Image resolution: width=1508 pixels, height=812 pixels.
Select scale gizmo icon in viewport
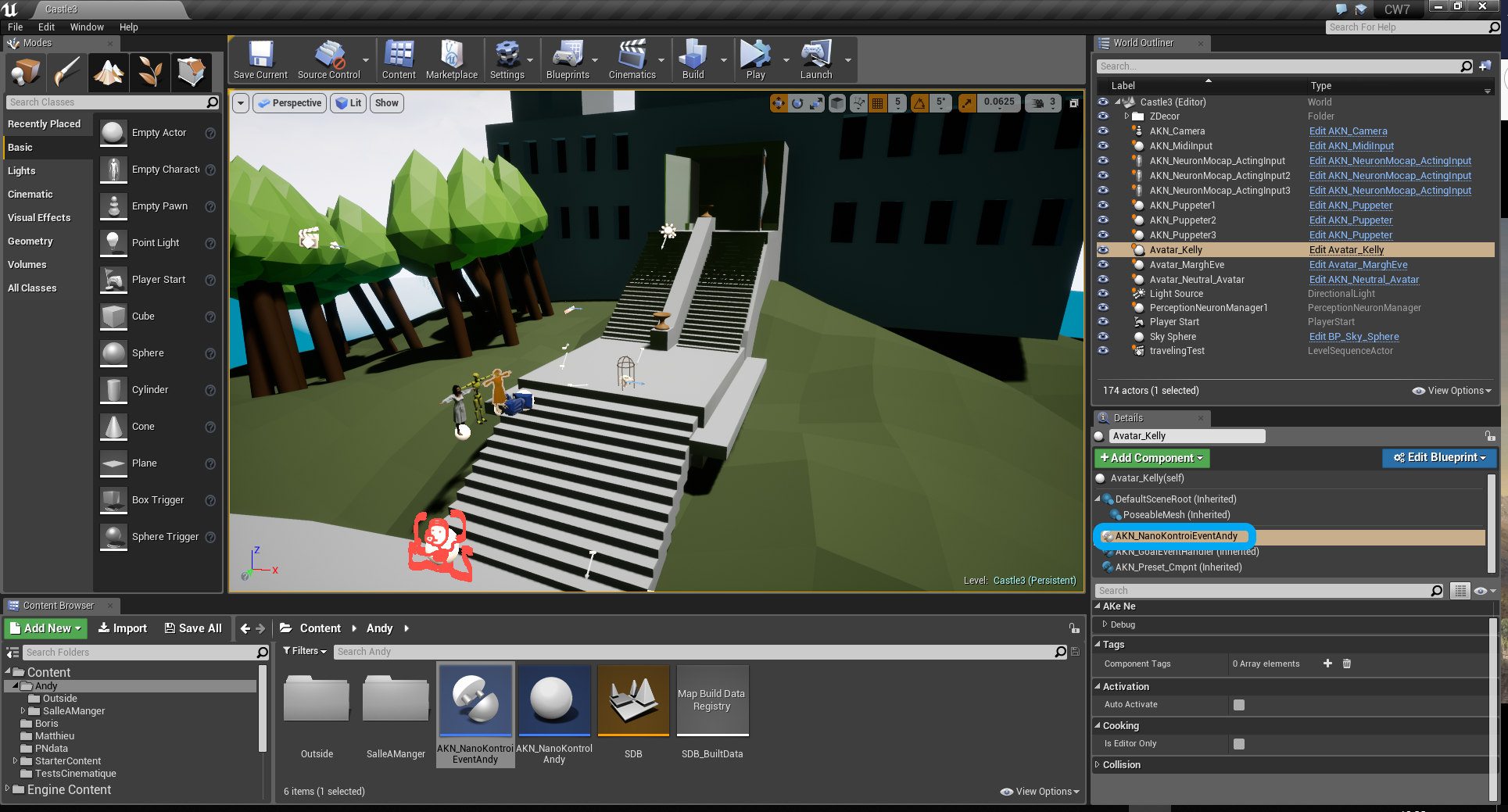point(816,102)
